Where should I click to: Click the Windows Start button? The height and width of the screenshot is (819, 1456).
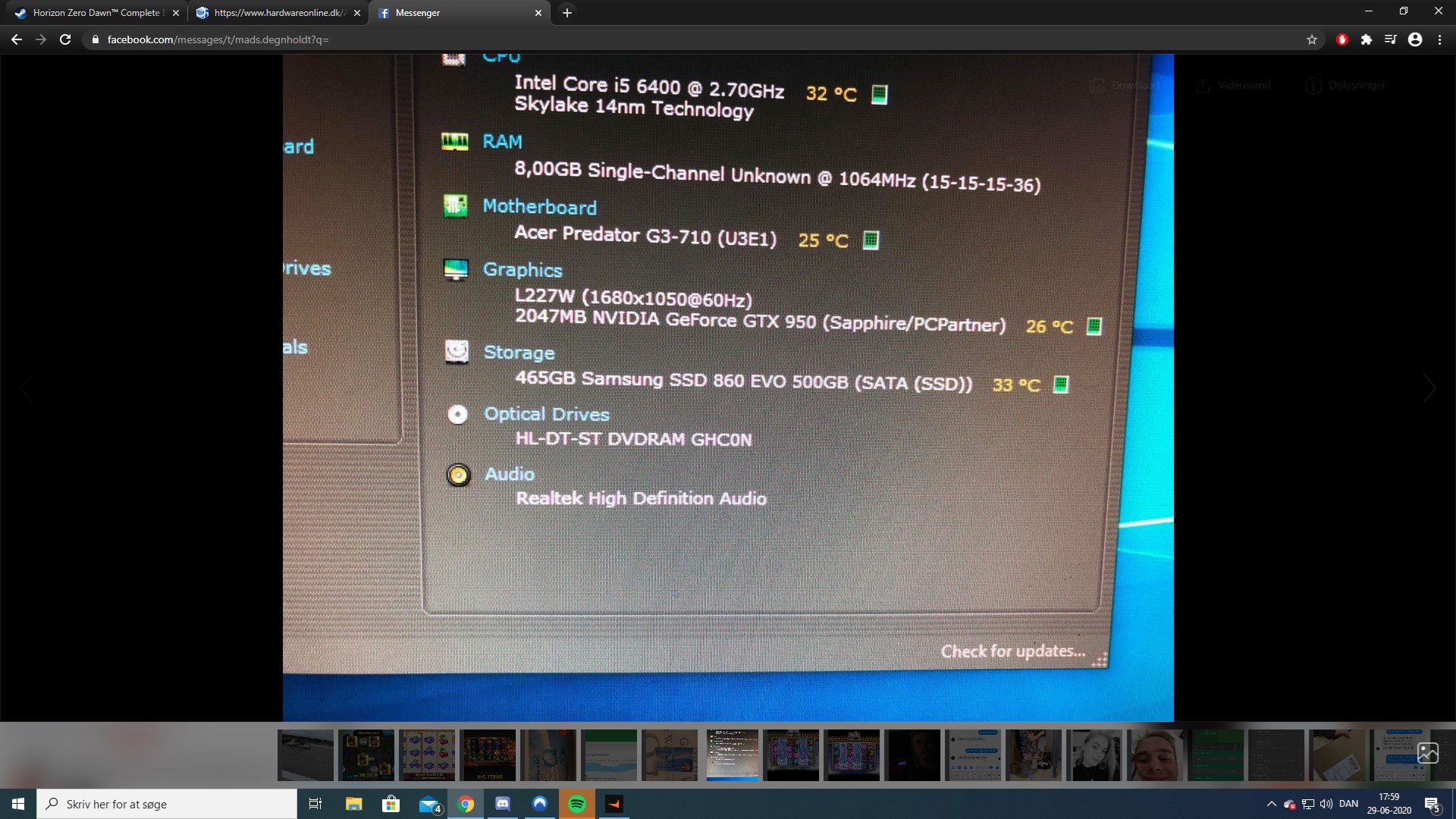18,804
